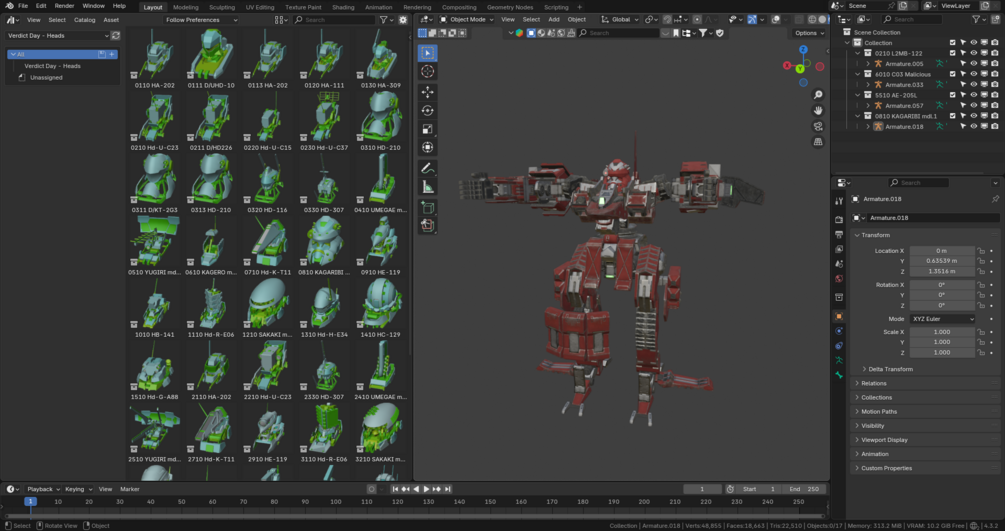Switch to the Sculpting workspace tab
The height and width of the screenshot is (531, 1005).
222,7
